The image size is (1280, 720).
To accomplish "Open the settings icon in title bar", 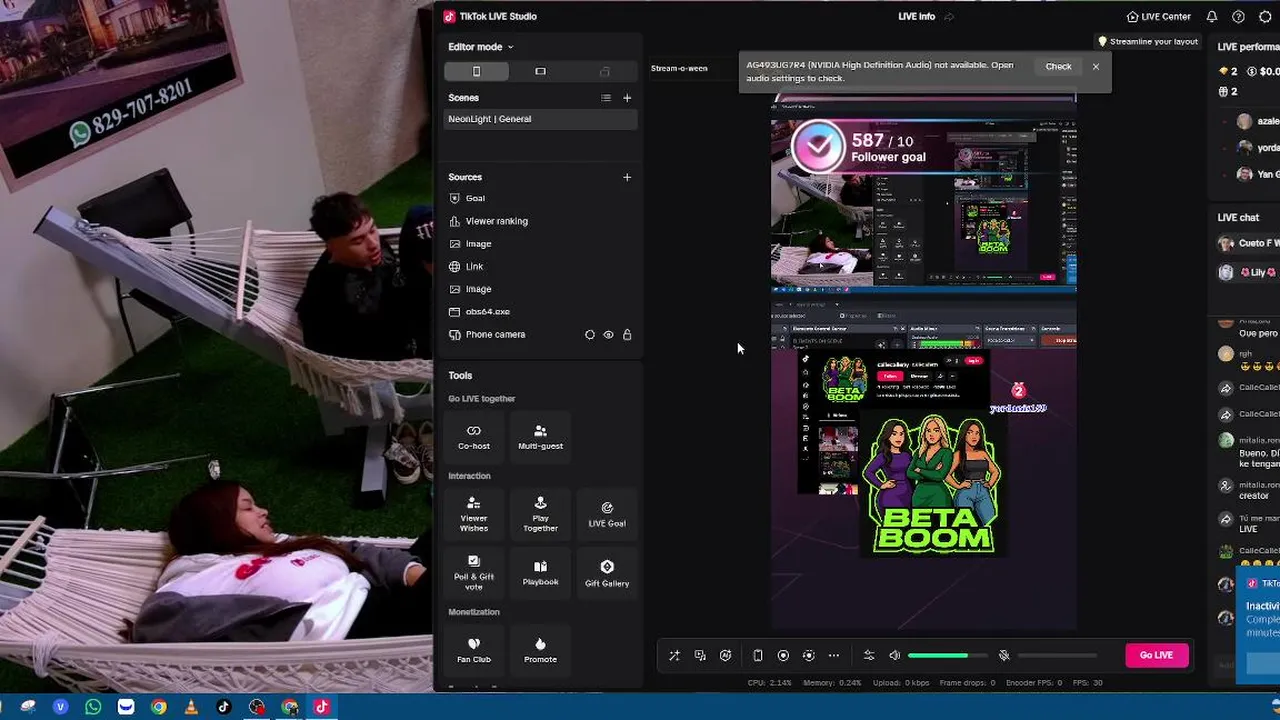I will 1265,17.
